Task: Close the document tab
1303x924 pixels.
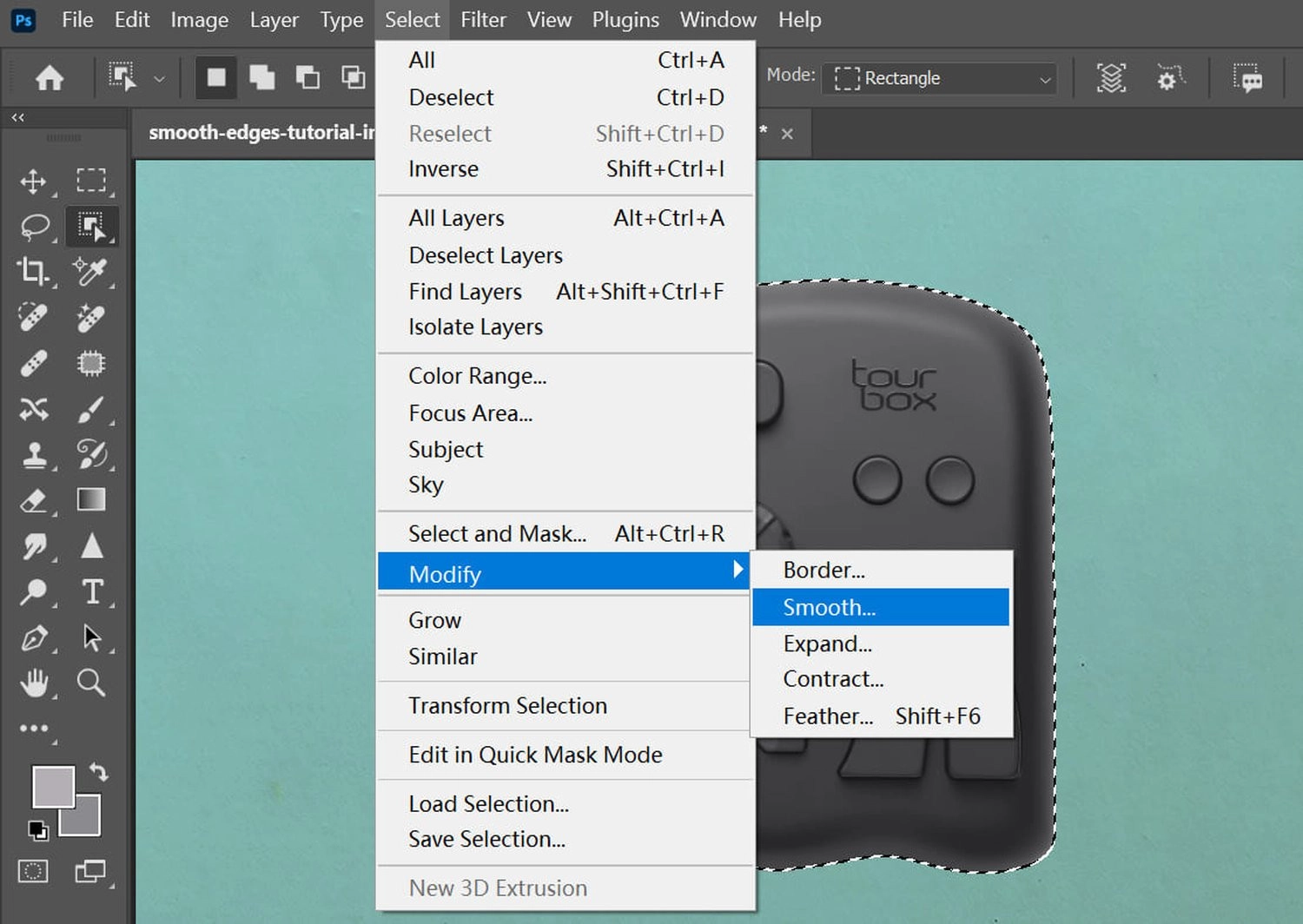Action: (787, 134)
